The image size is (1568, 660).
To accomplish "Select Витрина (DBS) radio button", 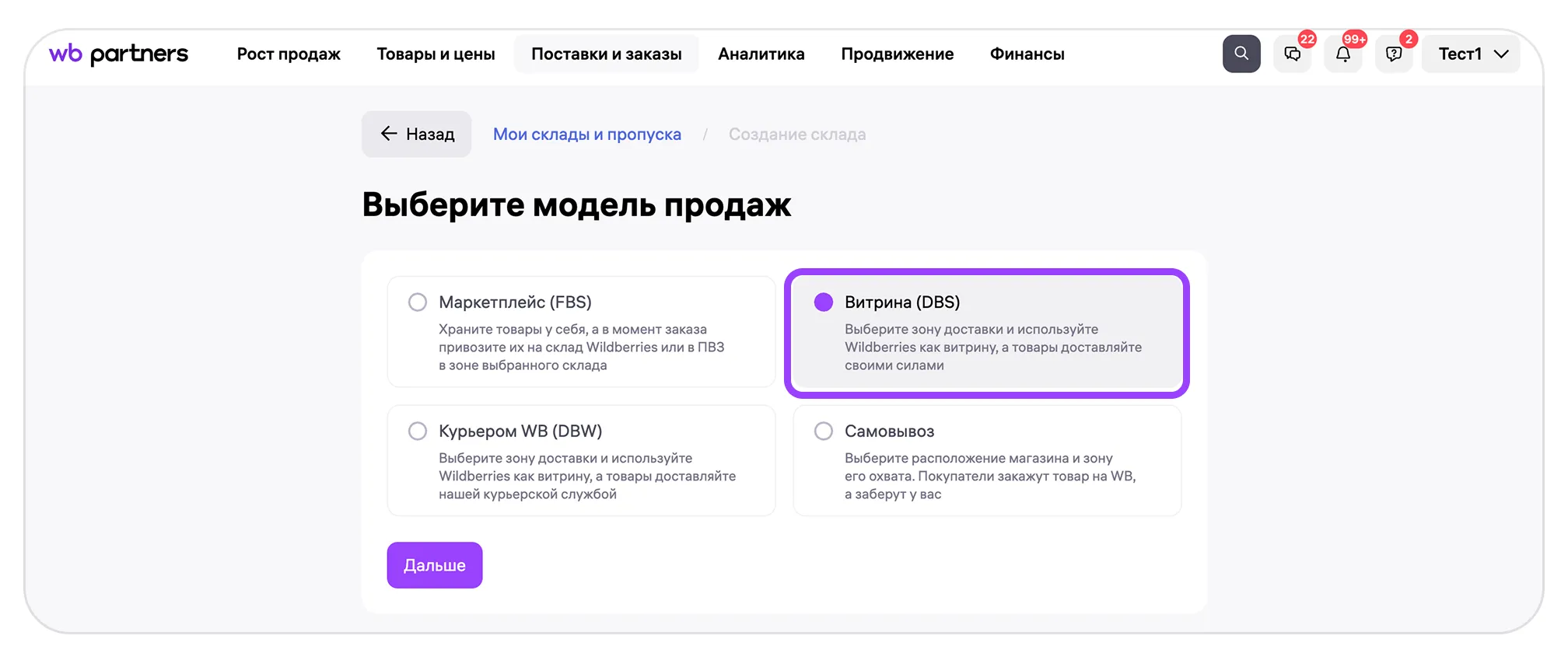I will (x=824, y=302).
